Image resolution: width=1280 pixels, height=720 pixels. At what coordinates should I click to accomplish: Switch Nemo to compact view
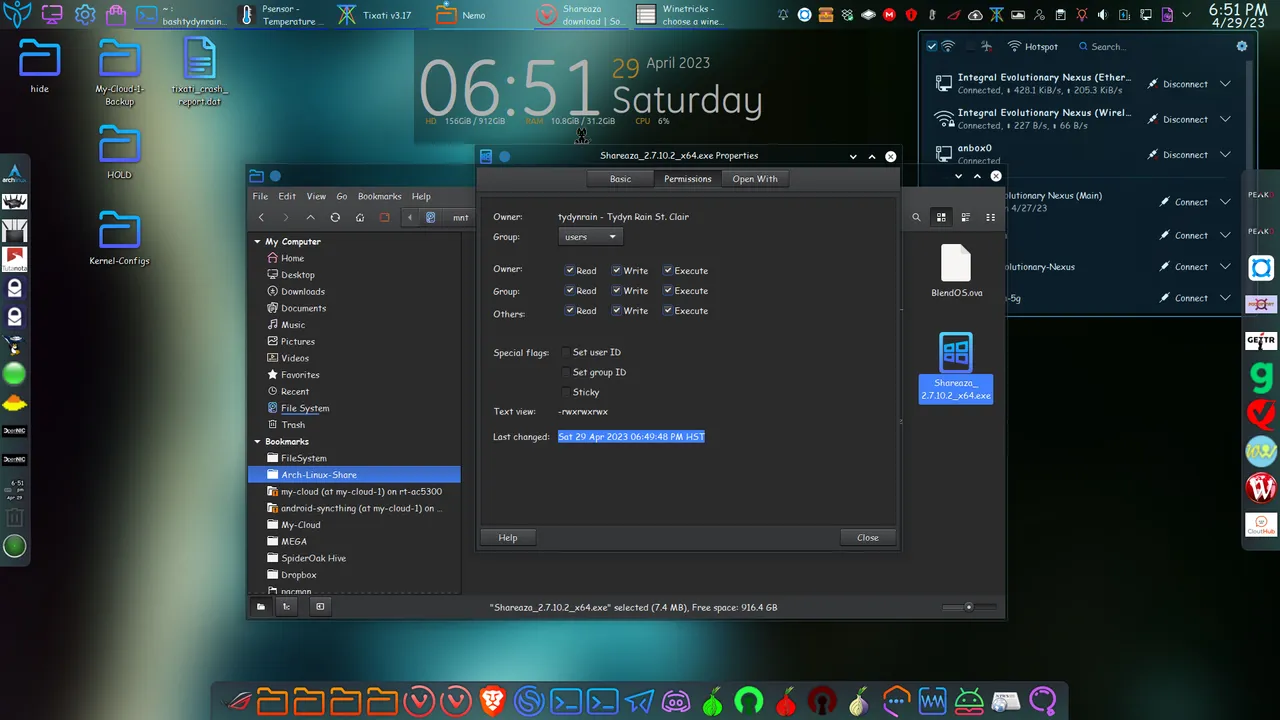click(991, 217)
